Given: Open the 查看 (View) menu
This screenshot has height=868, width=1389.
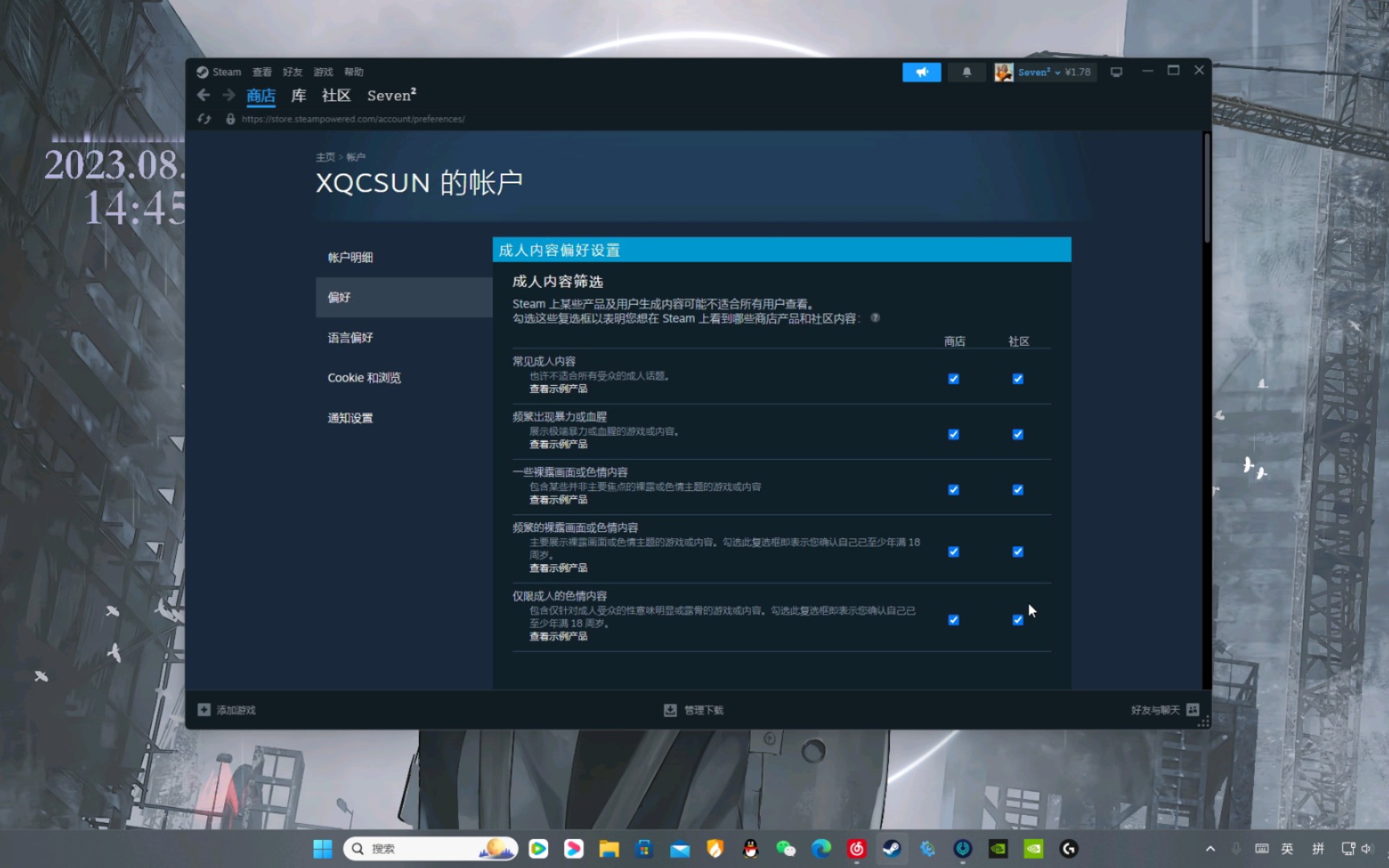Looking at the screenshot, I should (262, 72).
